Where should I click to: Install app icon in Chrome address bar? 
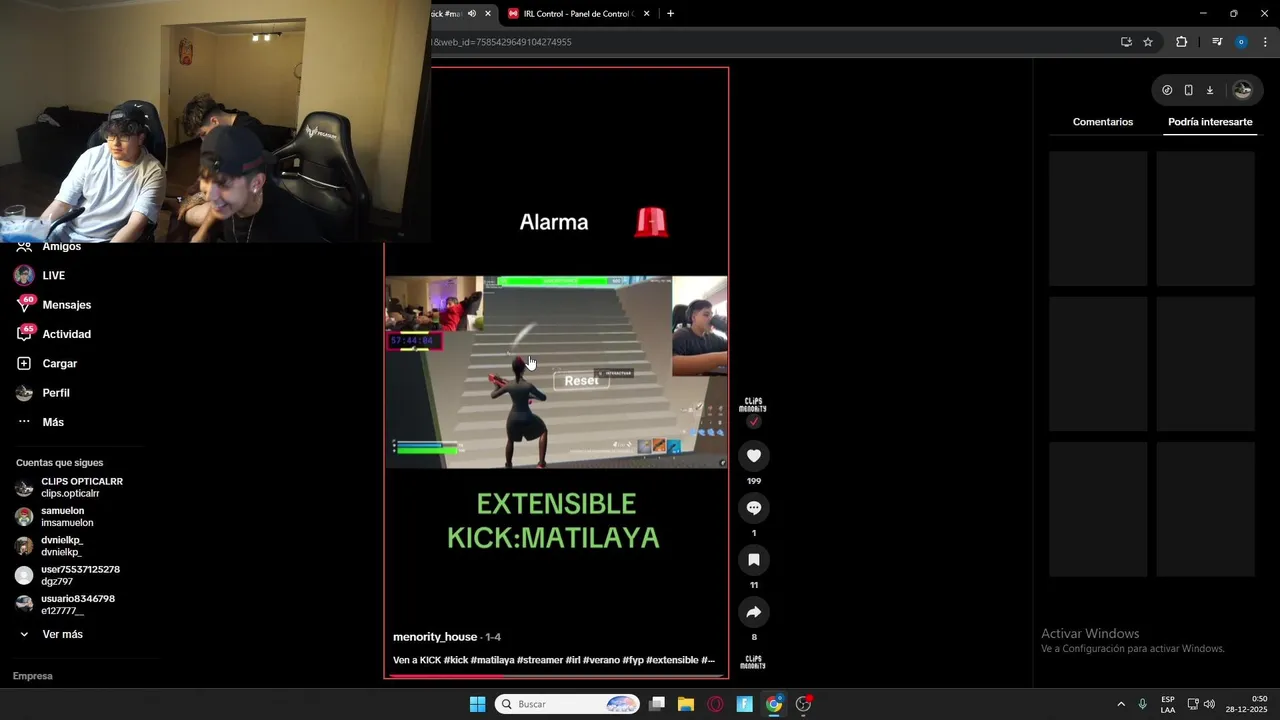point(1126,42)
